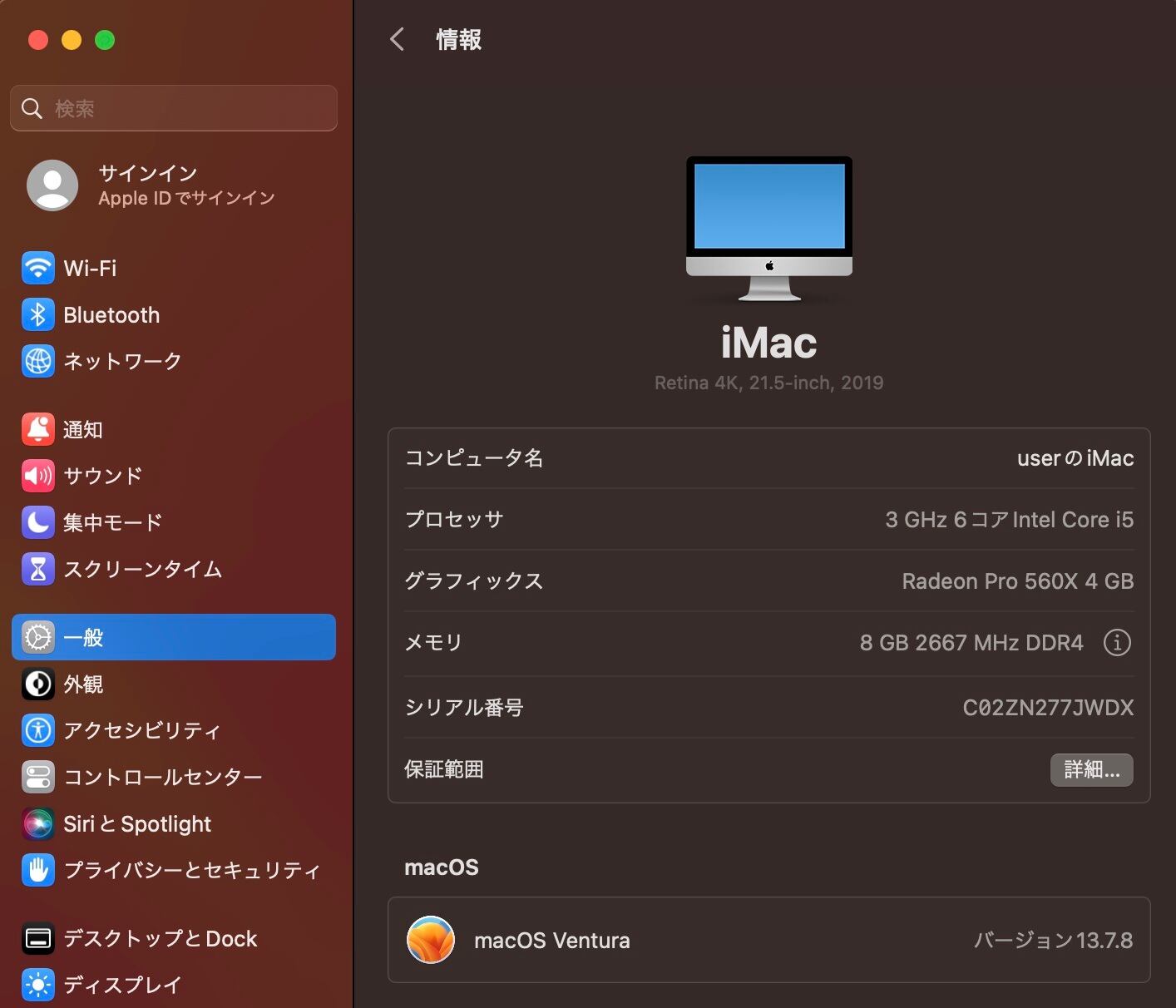Screen dimensions: 1176x1008
Task: Click the serial number C02ZN277JWDX
Action: click(x=1048, y=707)
